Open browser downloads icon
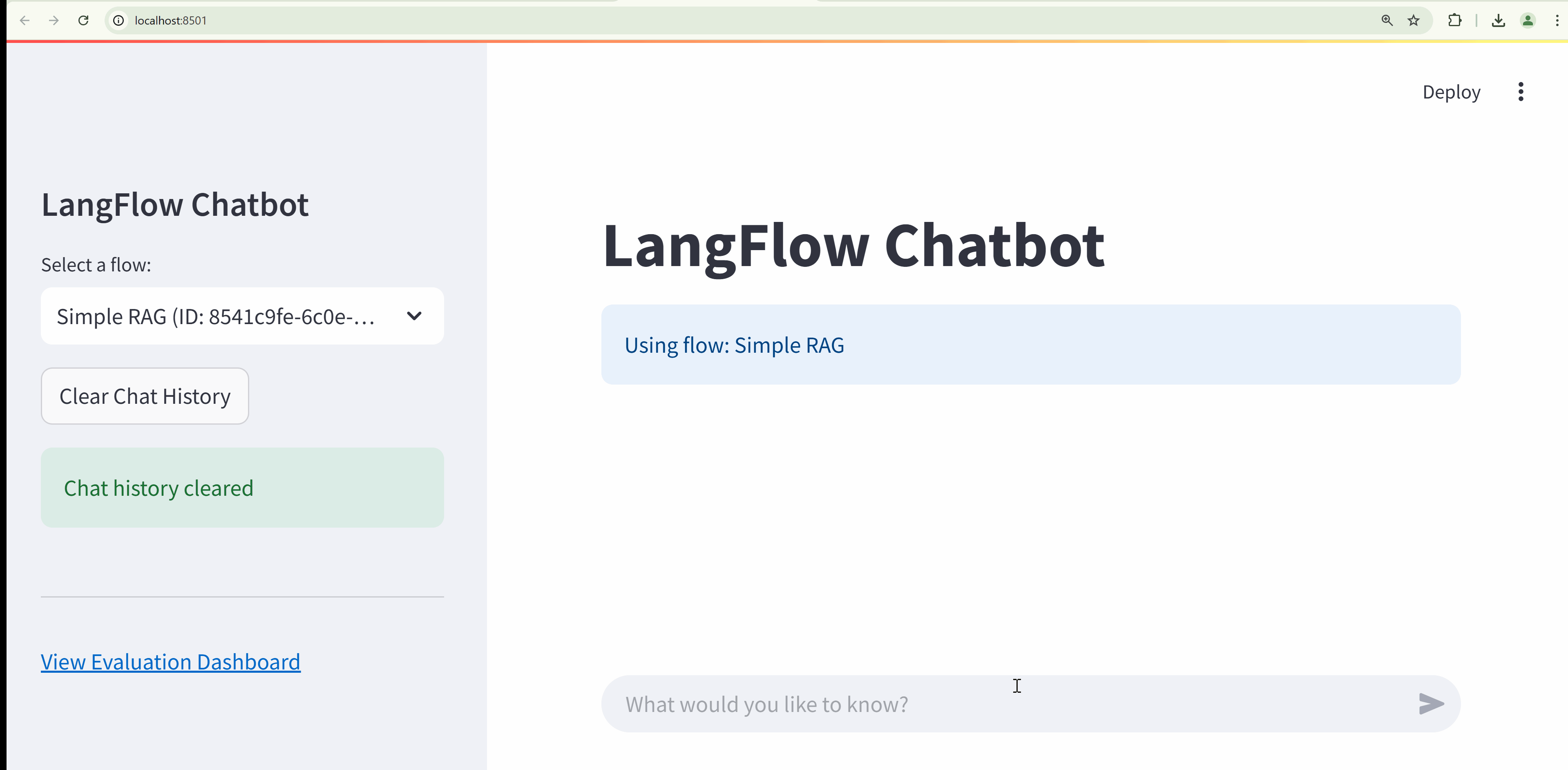 [x=1498, y=20]
